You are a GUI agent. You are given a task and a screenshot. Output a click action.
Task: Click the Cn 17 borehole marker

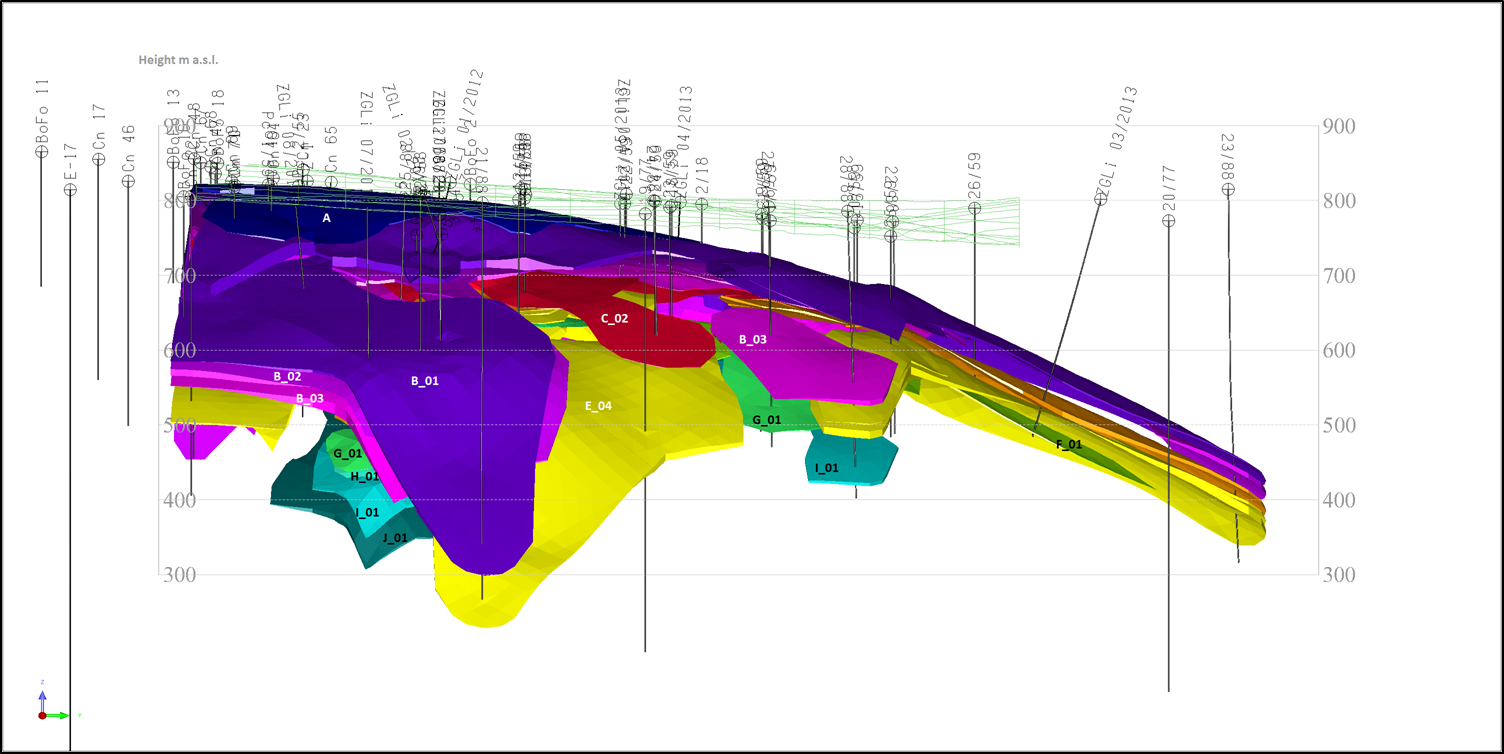[x=98, y=159]
